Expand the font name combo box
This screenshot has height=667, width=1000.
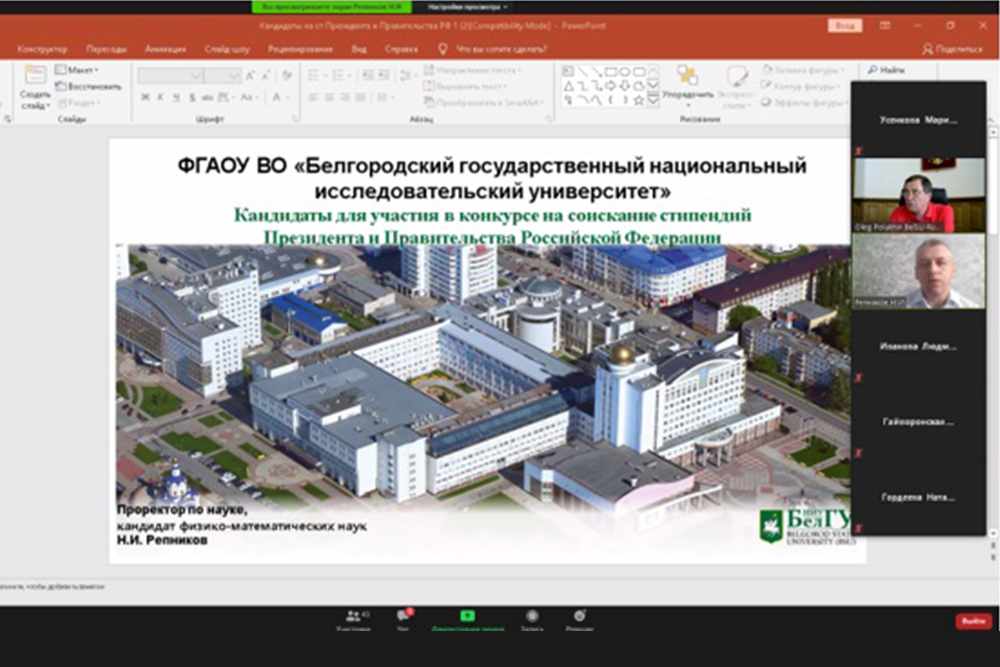click(195, 75)
